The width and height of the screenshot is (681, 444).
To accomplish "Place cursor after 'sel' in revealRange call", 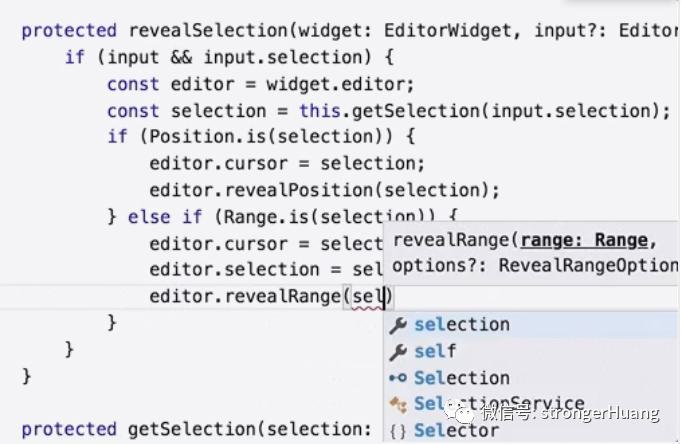I will [384, 297].
